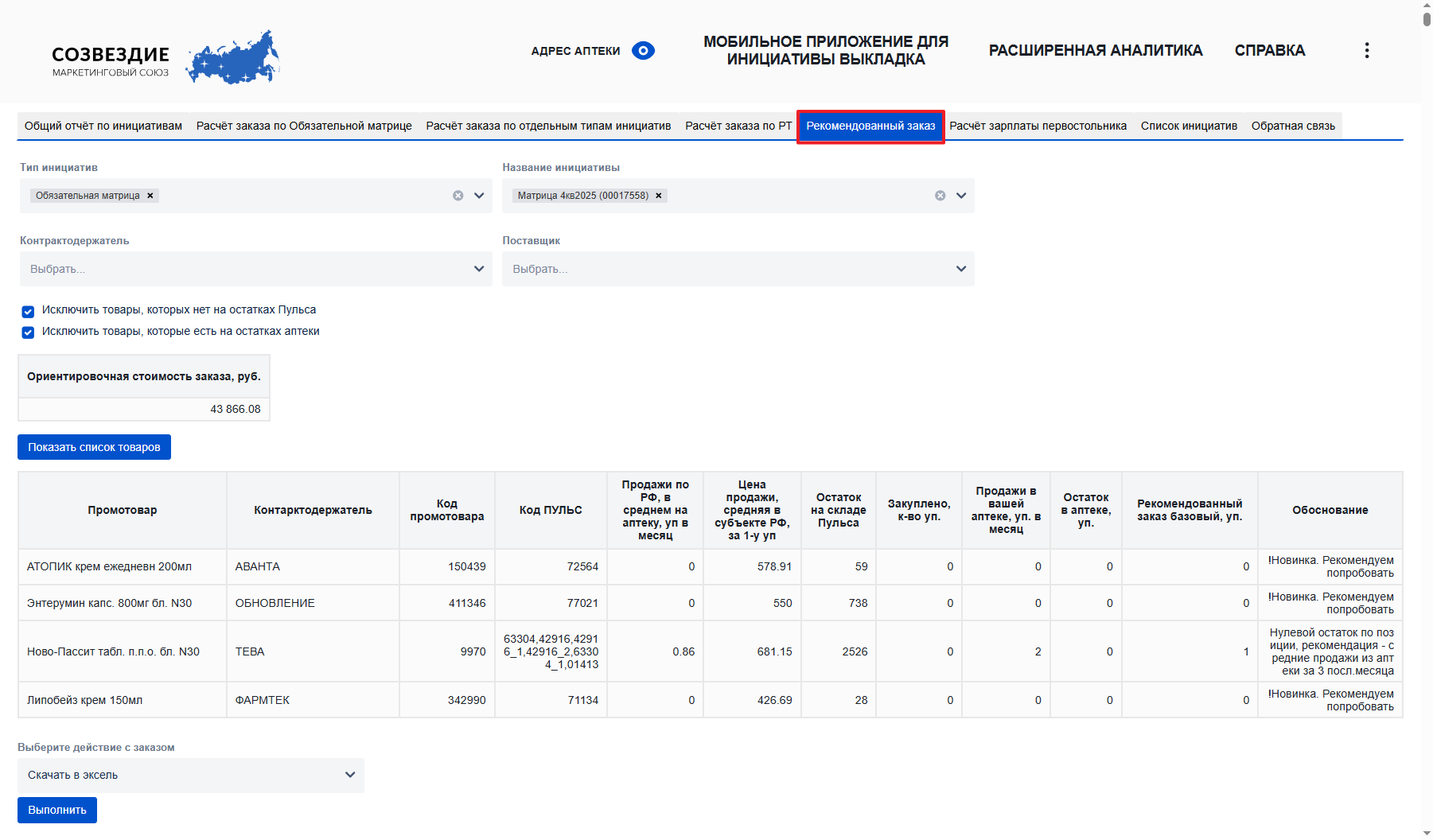Remove the Обязательная матрица tag
This screenshot has height=840, width=1433.
coord(150,196)
